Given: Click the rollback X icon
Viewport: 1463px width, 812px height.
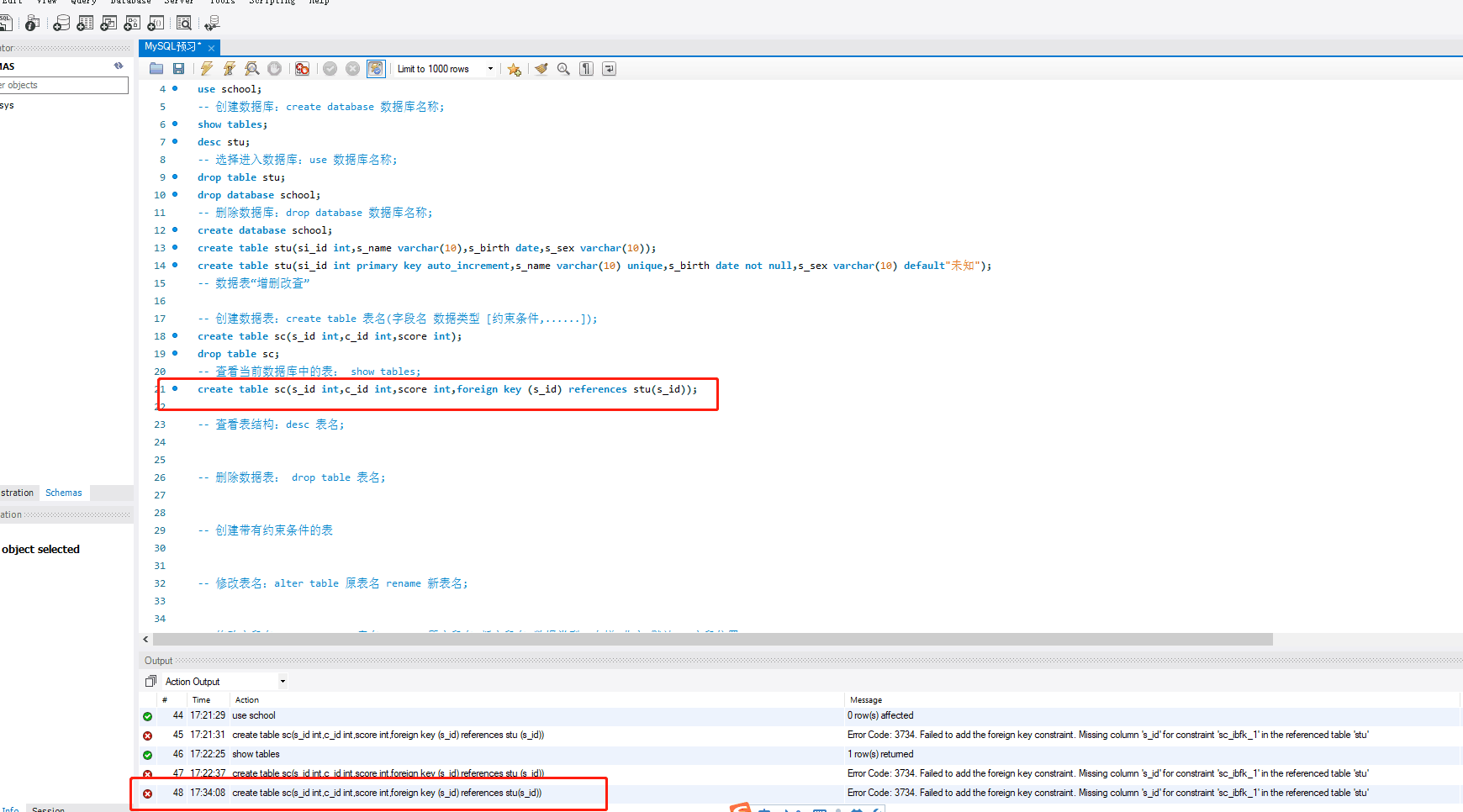Looking at the screenshot, I should point(352,69).
